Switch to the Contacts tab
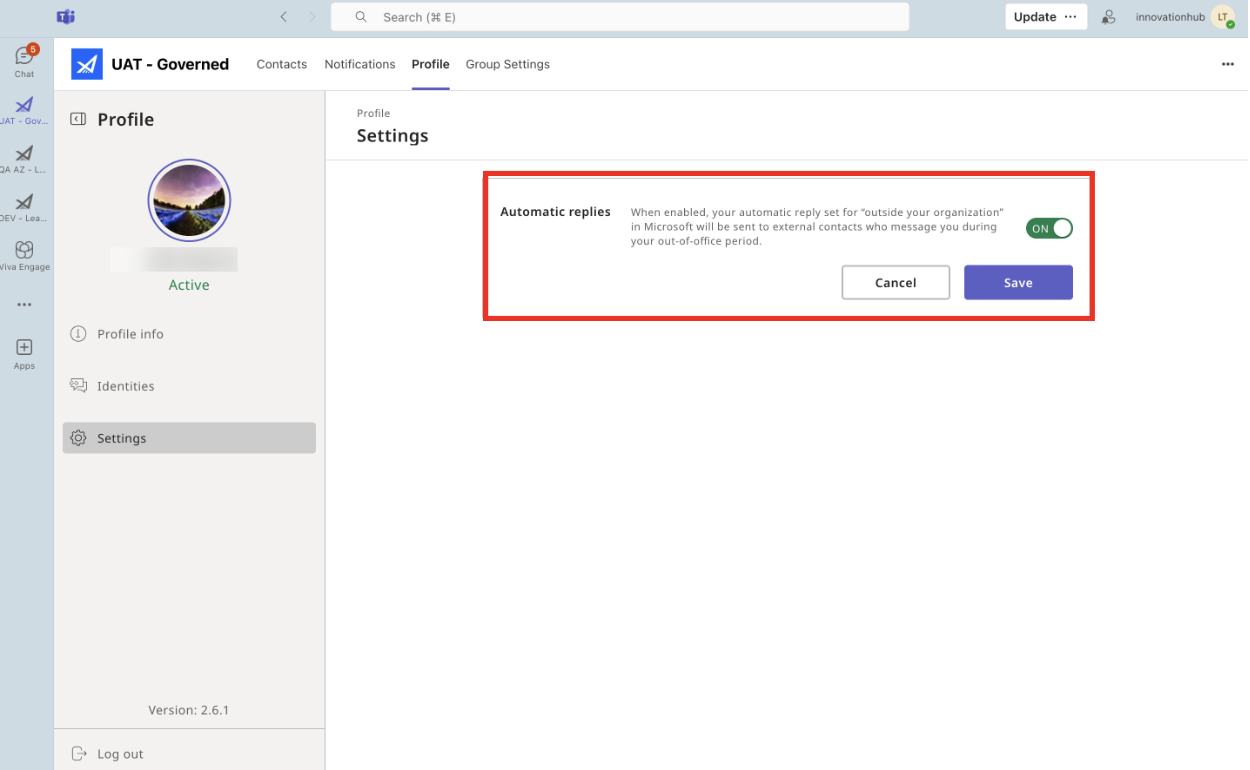The height and width of the screenshot is (770, 1250). point(282,64)
